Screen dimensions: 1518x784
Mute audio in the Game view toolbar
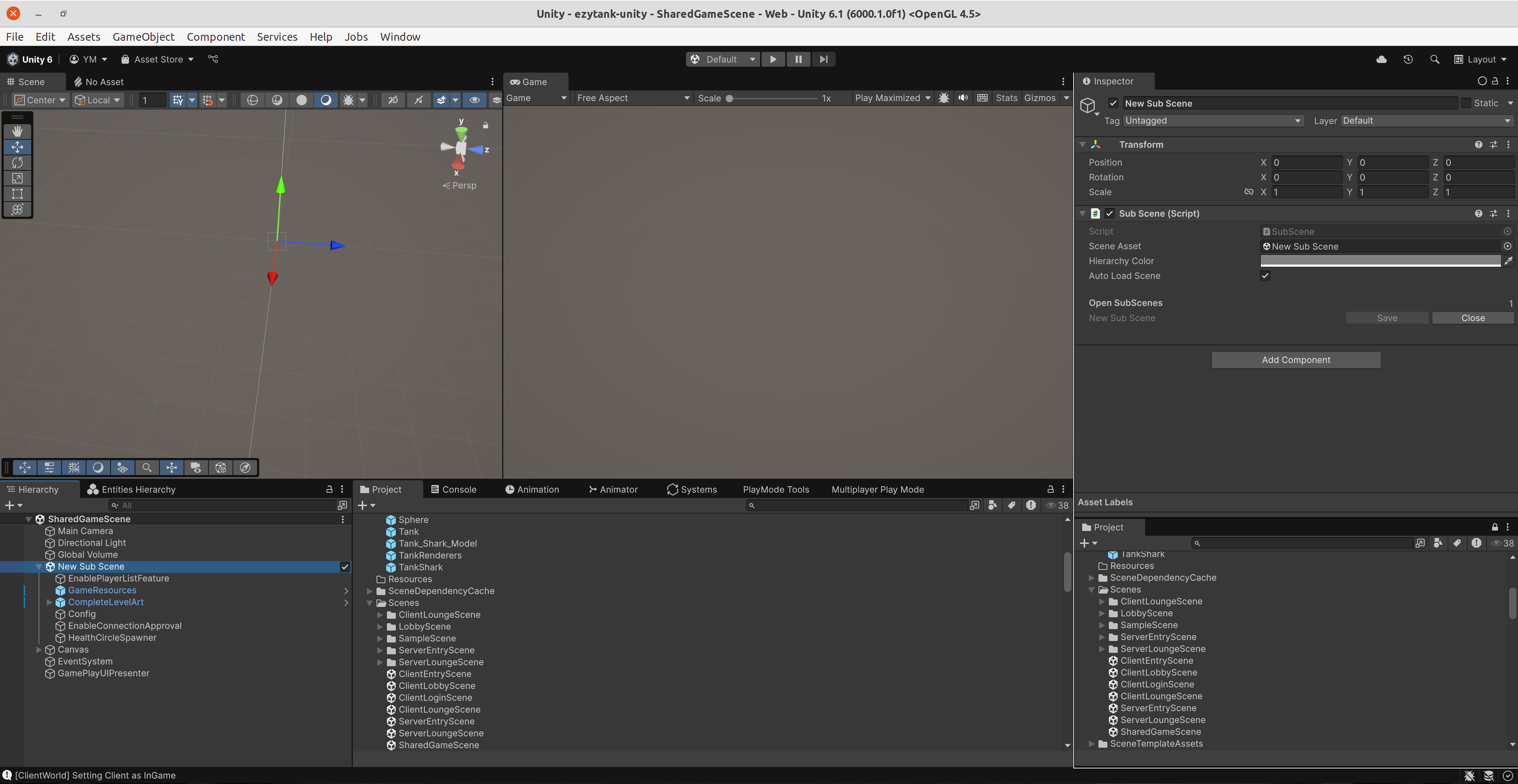tap(963, 98)
